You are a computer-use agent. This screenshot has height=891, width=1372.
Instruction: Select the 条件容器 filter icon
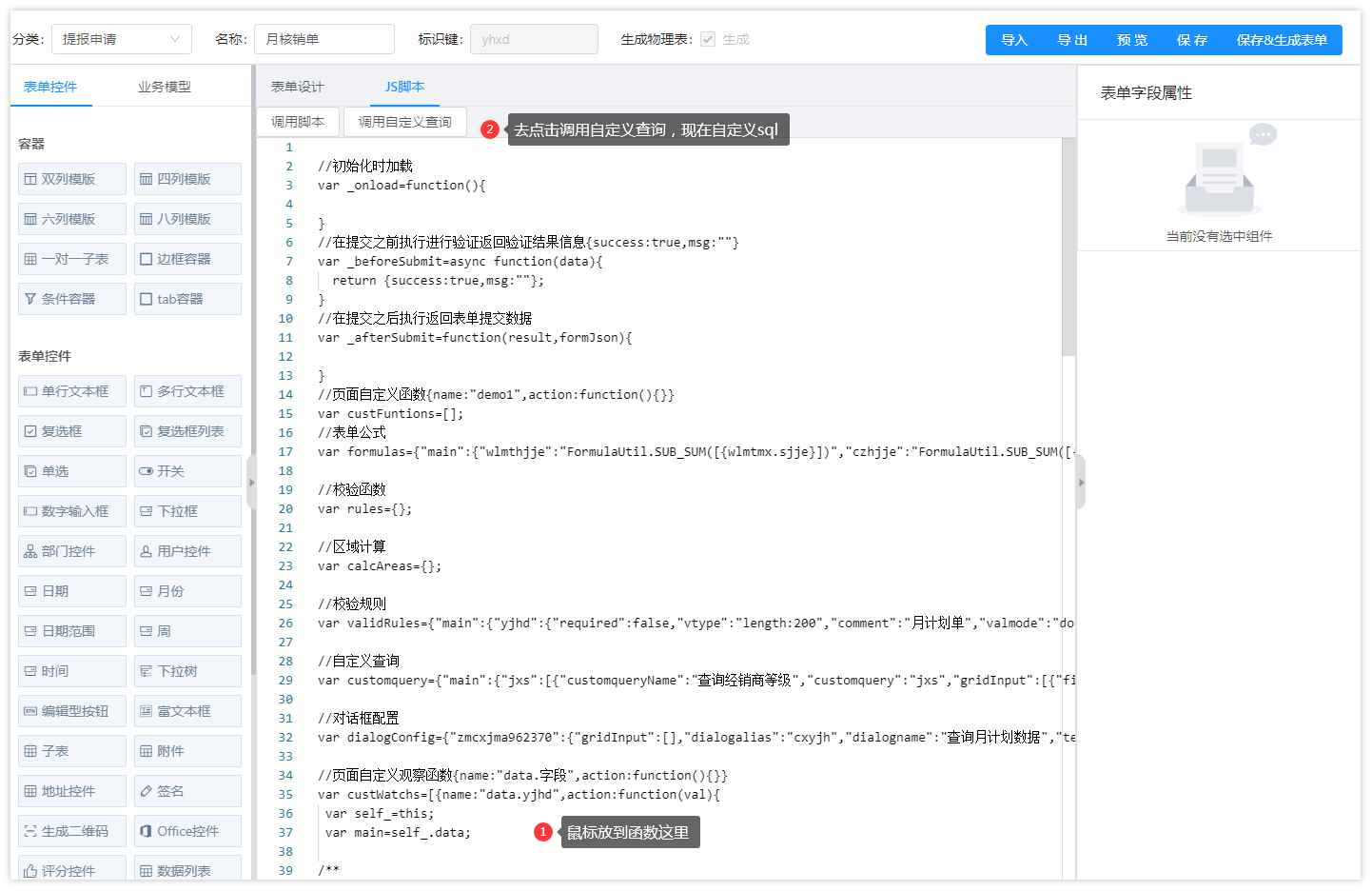[x=30, y=299]
